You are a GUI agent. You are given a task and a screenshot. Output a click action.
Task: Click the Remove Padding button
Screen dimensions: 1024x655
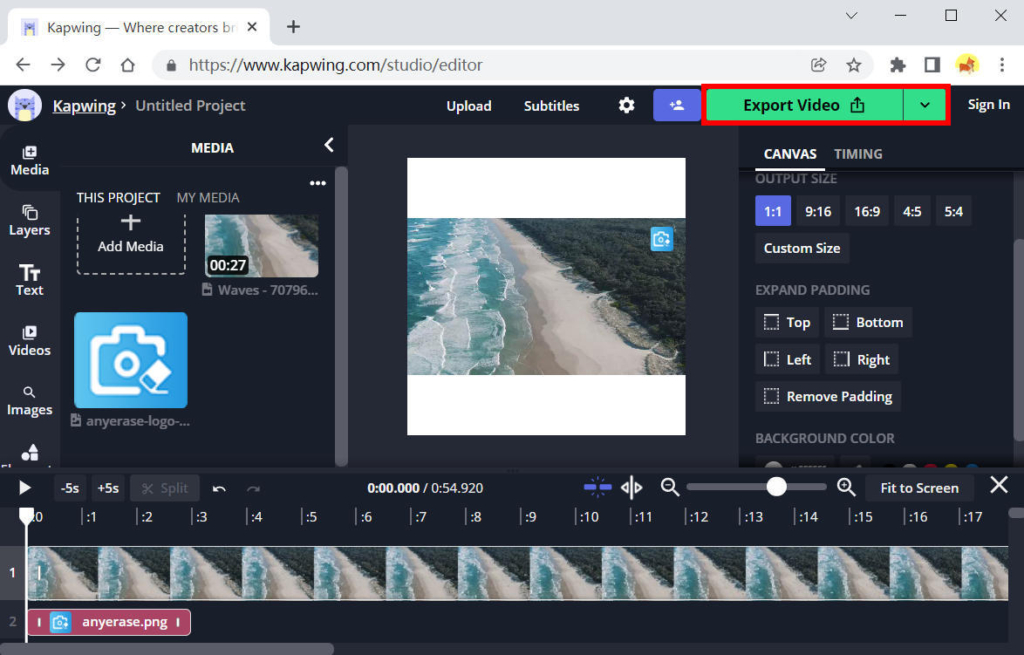click(x=827, y=396)
